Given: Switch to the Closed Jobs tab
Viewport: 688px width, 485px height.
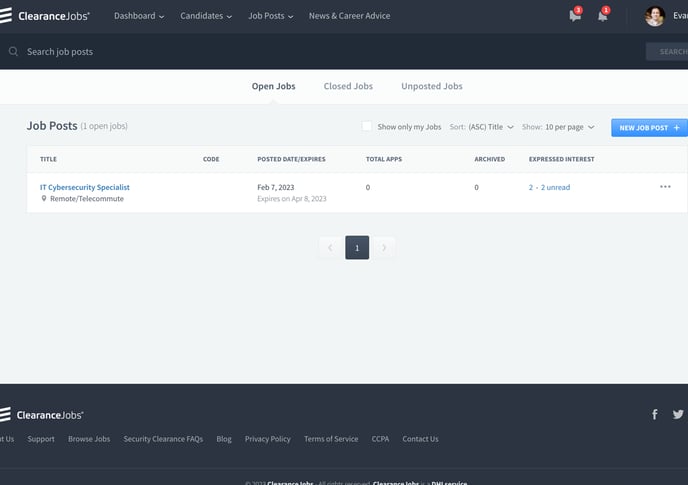Looking at the screenshot, I should [x=348, y=86].
